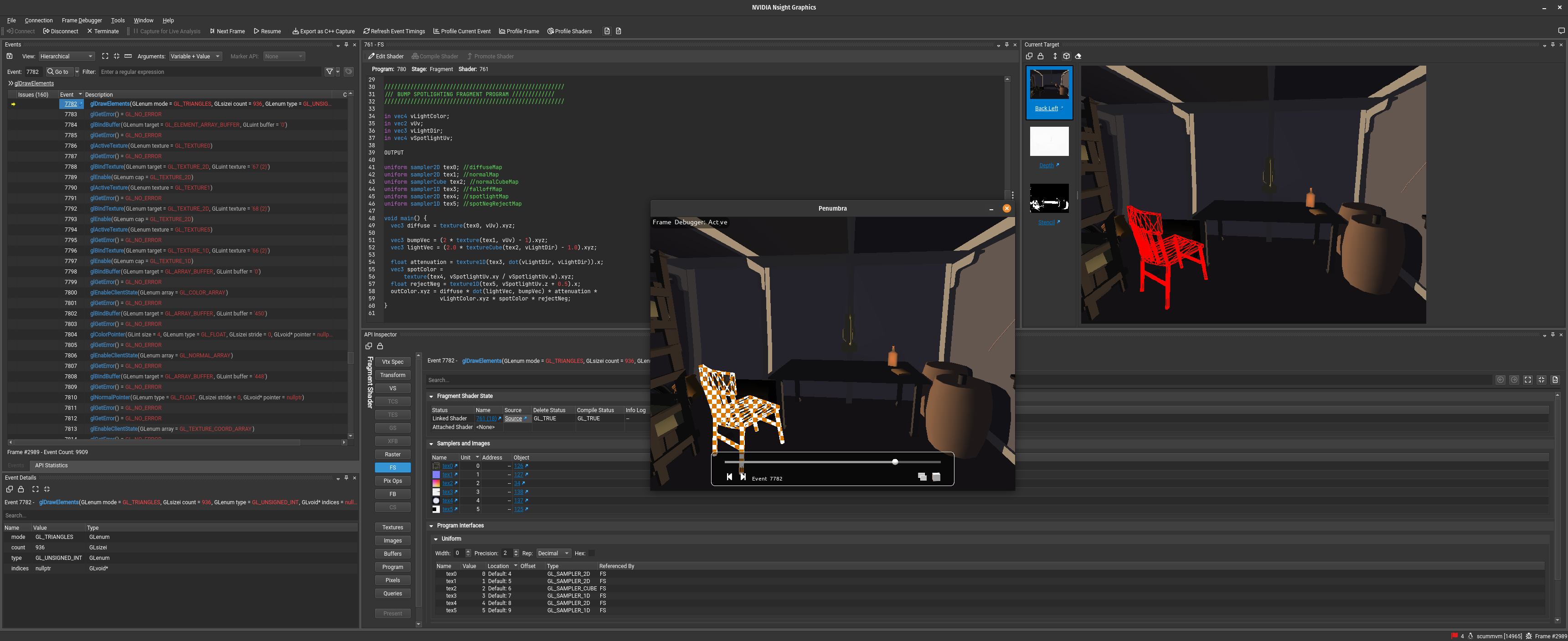Open the File menu
Viewport: 1568px width, 641px height.
[x=11, y=20]
